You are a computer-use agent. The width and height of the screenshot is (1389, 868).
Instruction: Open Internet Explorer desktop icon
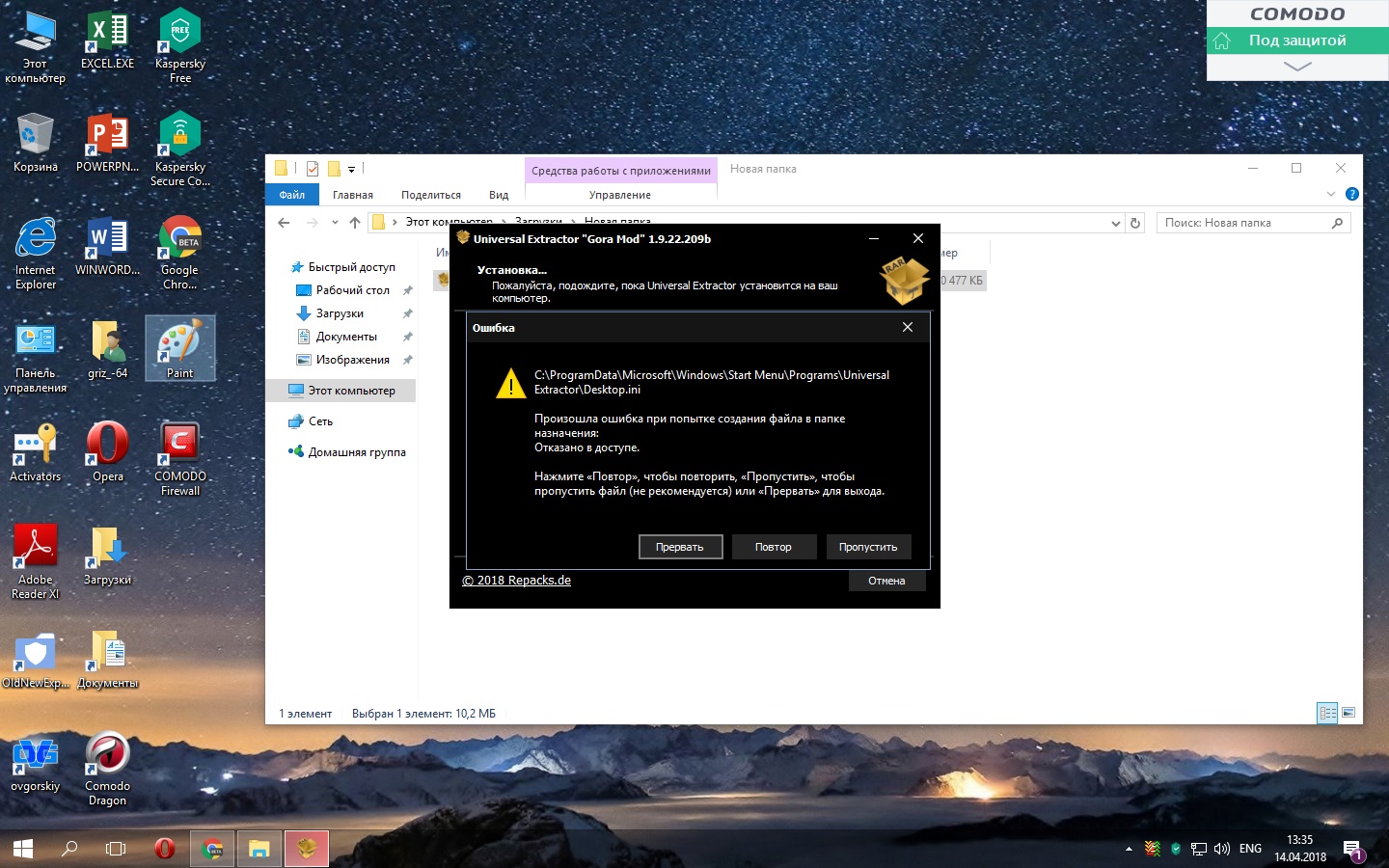click(36, 252)
